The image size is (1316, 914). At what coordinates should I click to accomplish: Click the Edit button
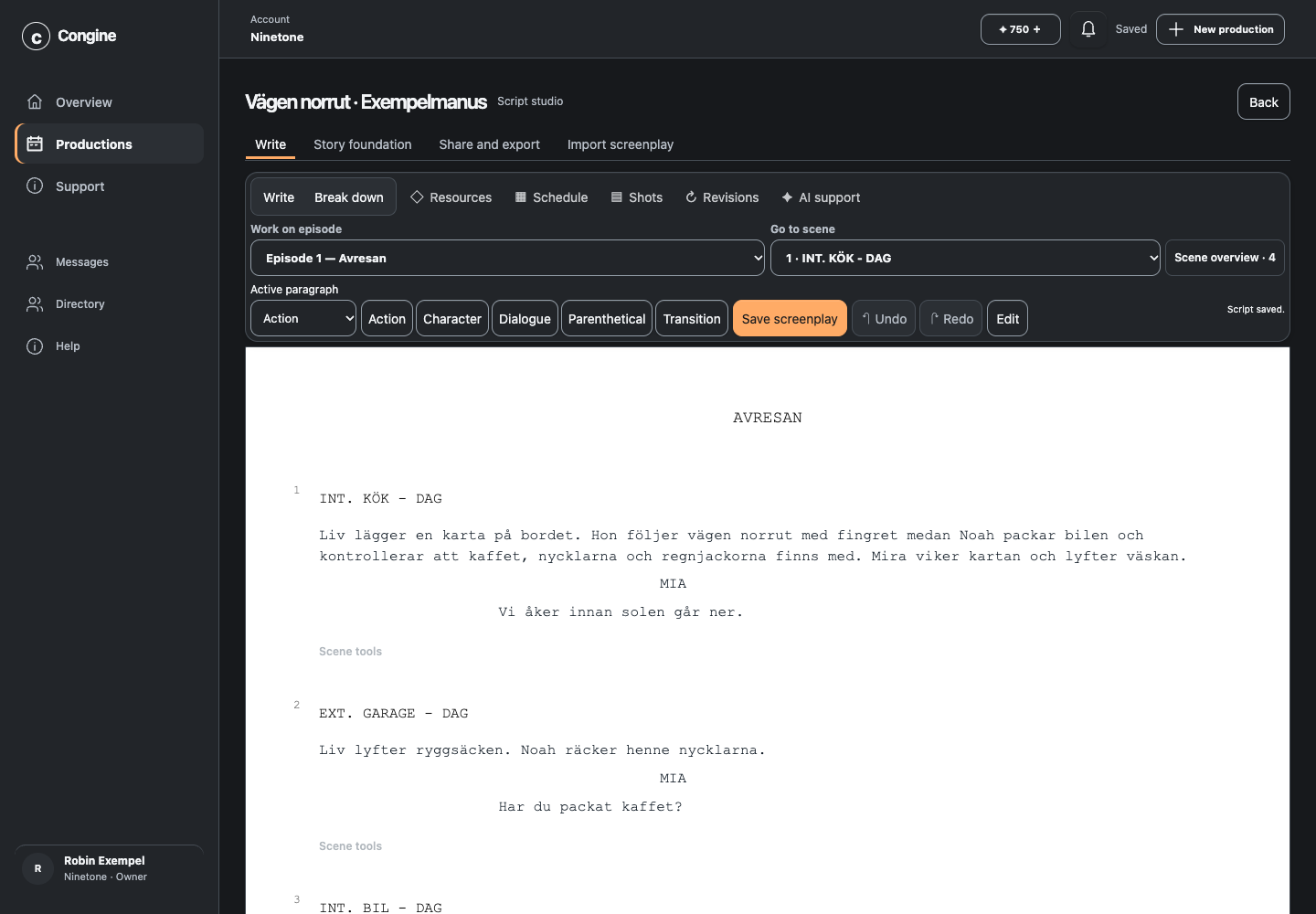pyautogui.click(x=1007, y=318)
